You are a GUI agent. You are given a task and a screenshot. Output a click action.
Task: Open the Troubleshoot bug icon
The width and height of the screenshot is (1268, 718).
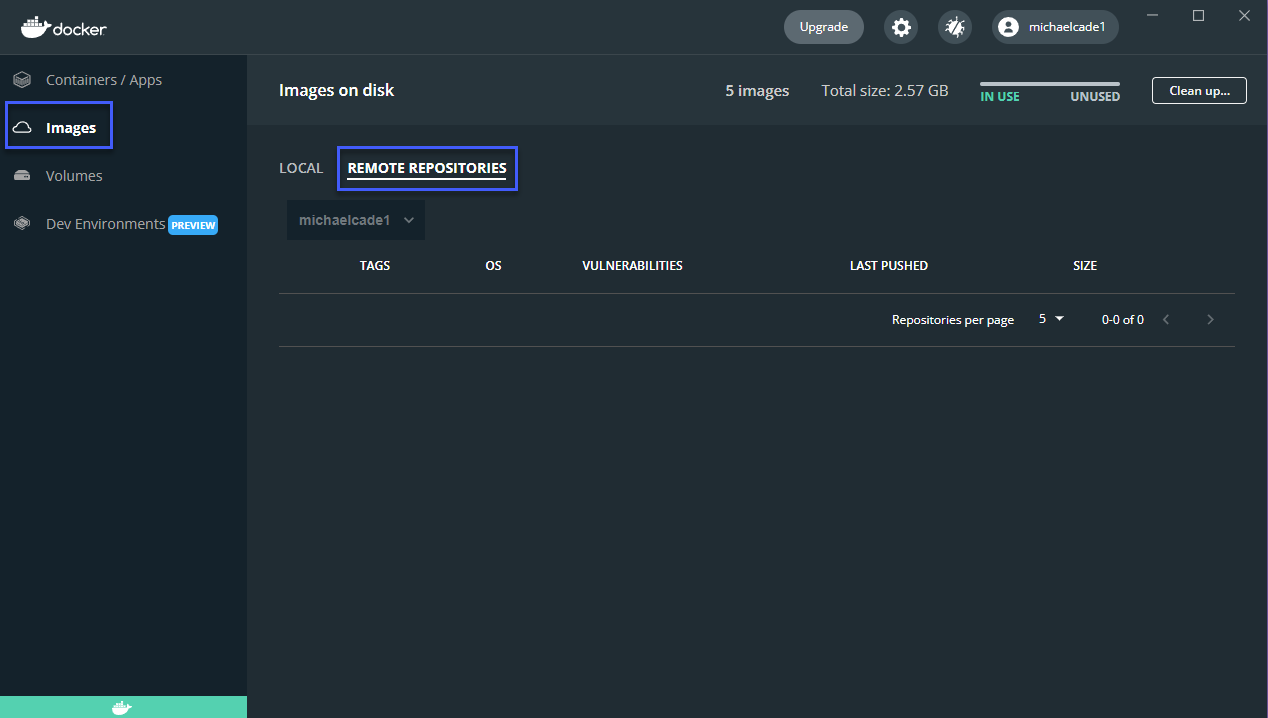tap(954, 27)
